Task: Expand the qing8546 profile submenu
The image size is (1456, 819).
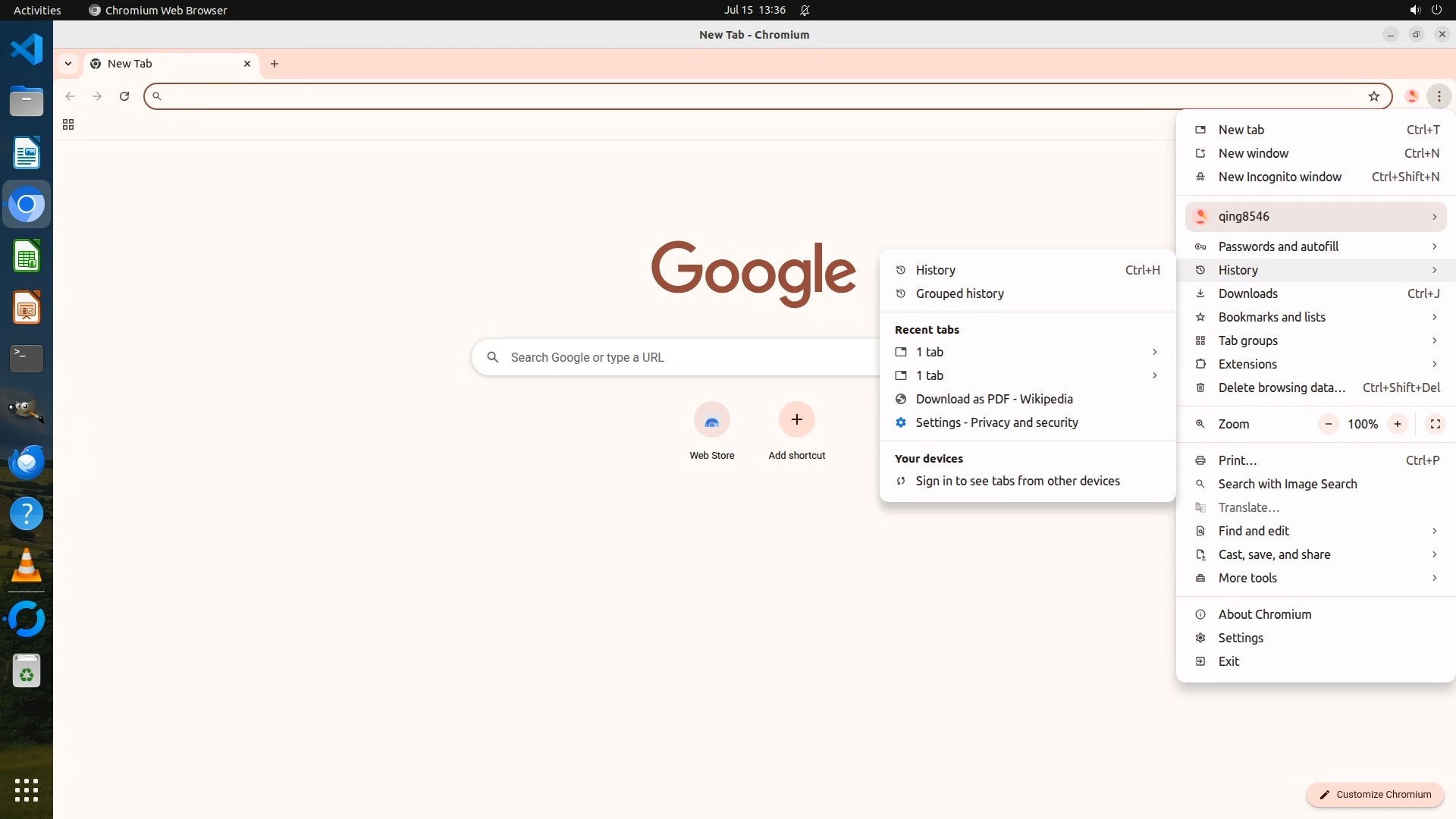Action: (1315, 217)
